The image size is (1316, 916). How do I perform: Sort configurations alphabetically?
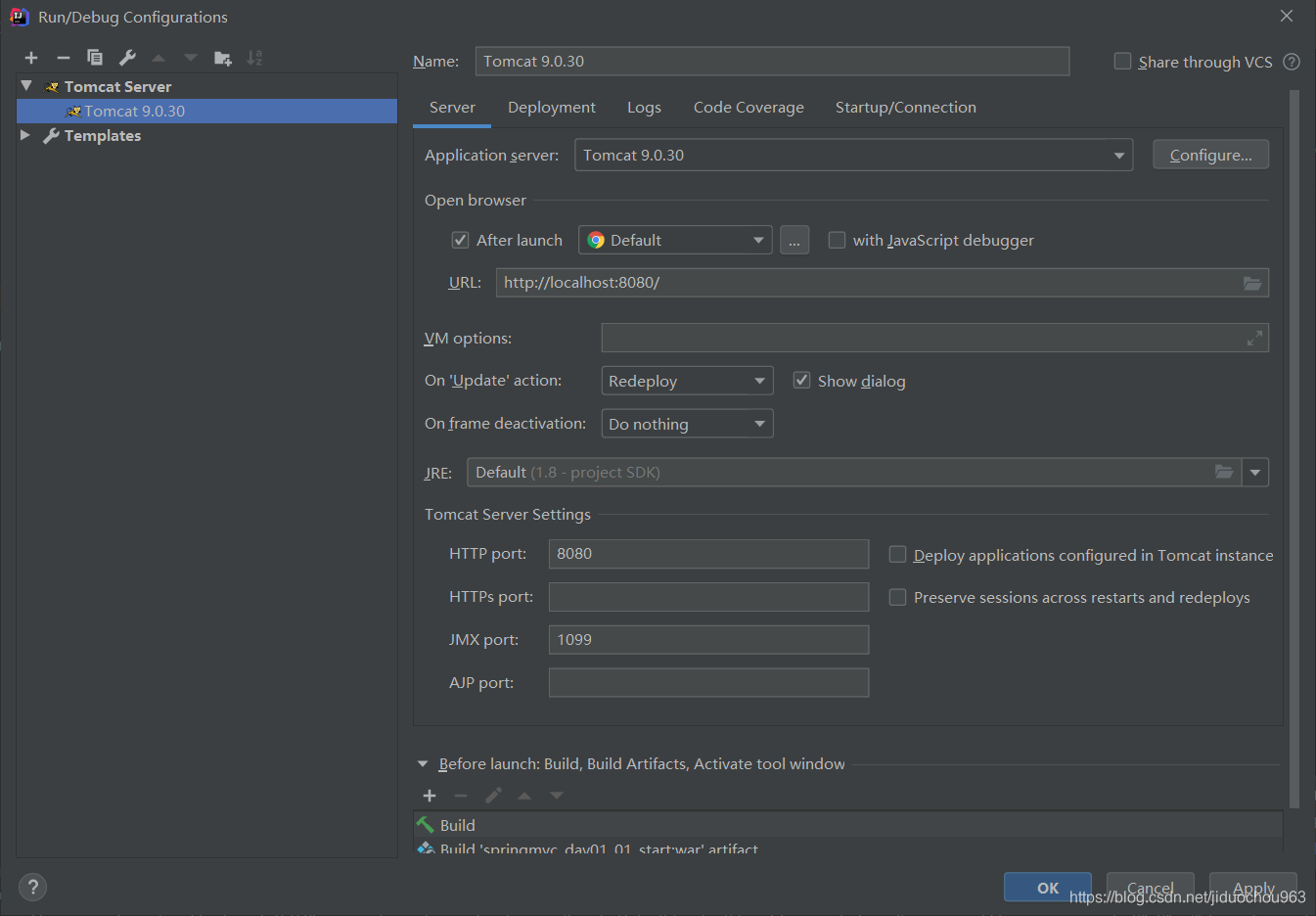point(254,58)
